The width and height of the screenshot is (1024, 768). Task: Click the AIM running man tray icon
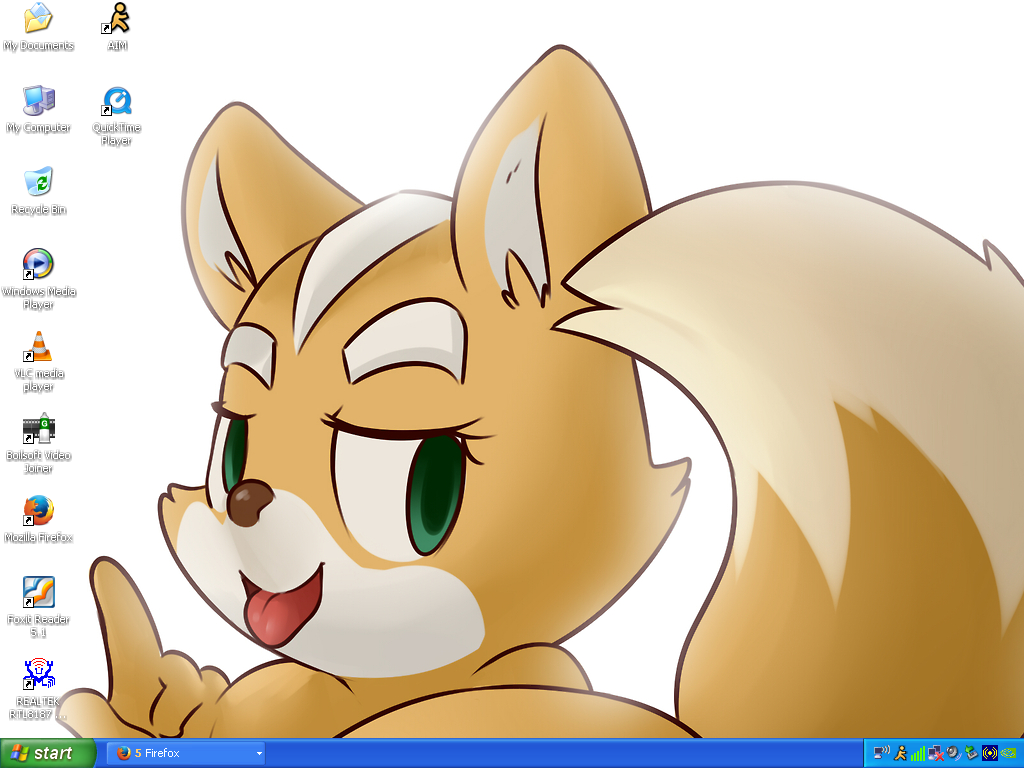(900, 753)
